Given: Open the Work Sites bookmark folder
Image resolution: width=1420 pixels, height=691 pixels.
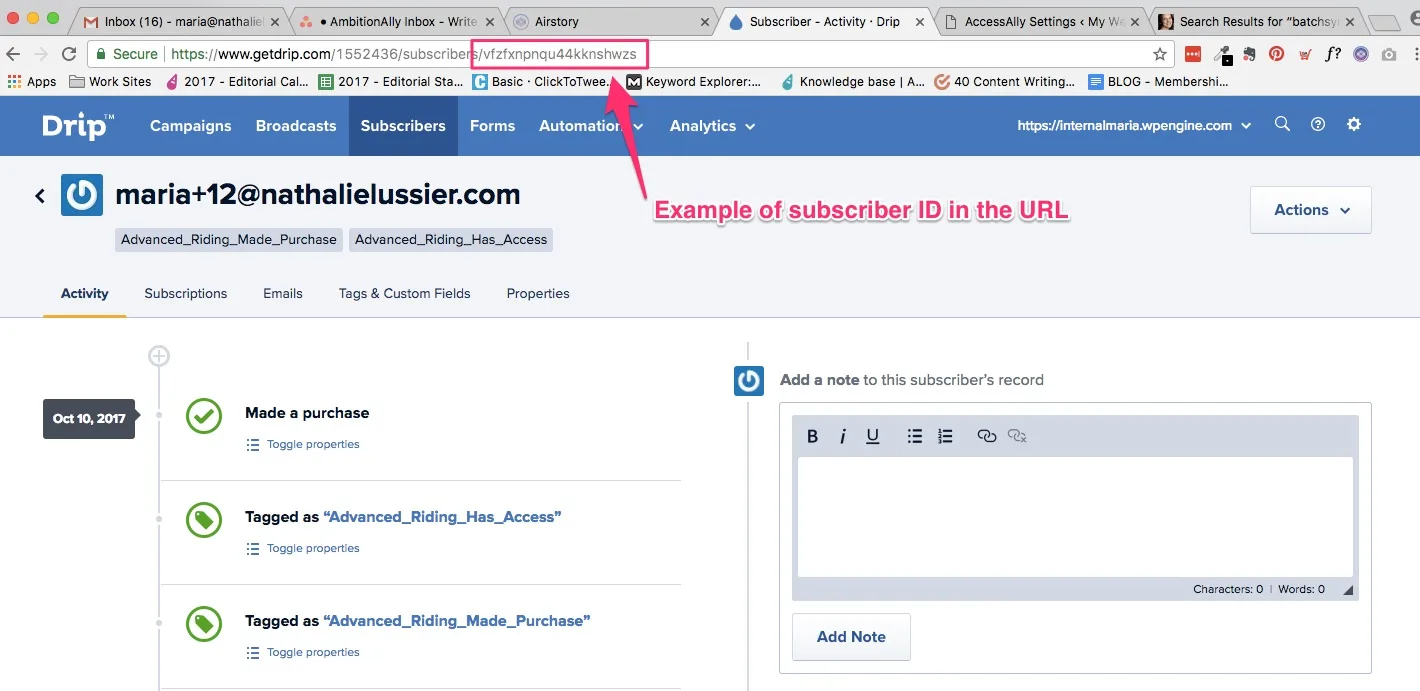Looking at the screenshot, I should pos(110,82).
